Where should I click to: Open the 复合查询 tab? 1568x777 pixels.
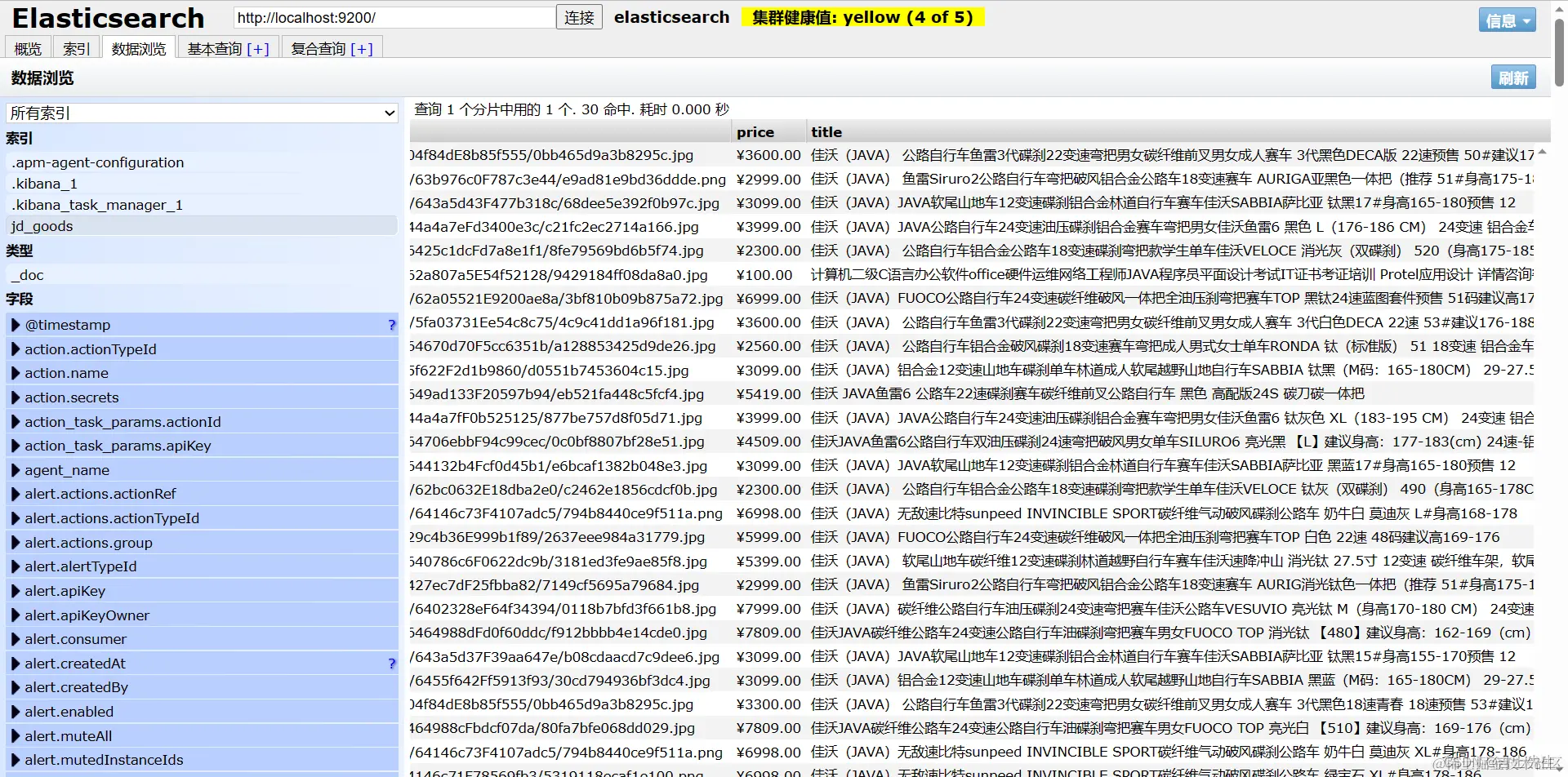318,49
